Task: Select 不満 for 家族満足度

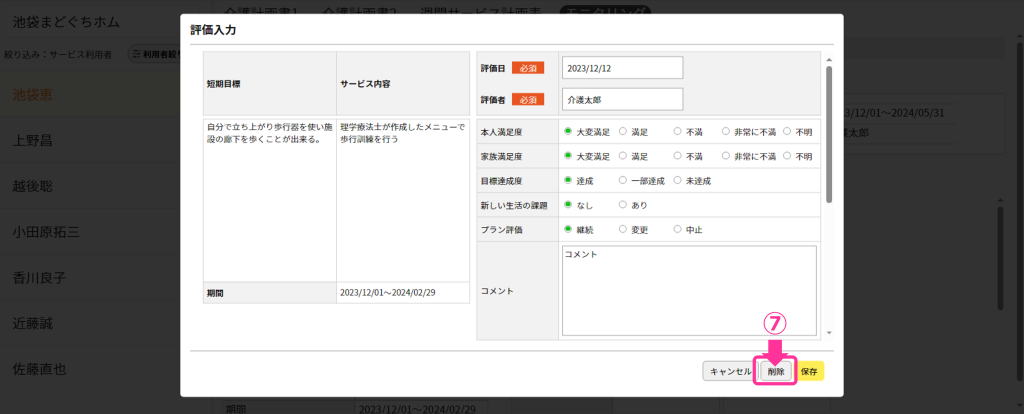Action: 678,157
